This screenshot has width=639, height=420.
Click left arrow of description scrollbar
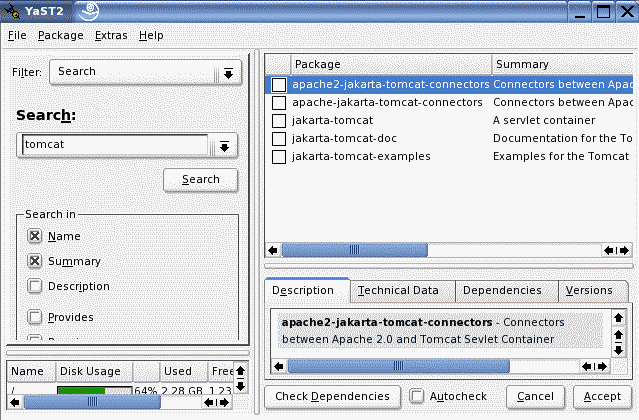(279, 366)
